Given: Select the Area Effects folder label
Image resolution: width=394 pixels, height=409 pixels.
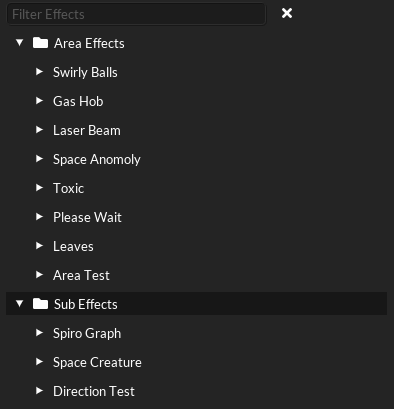Looking at the screenshot, I should pos(89,43).
